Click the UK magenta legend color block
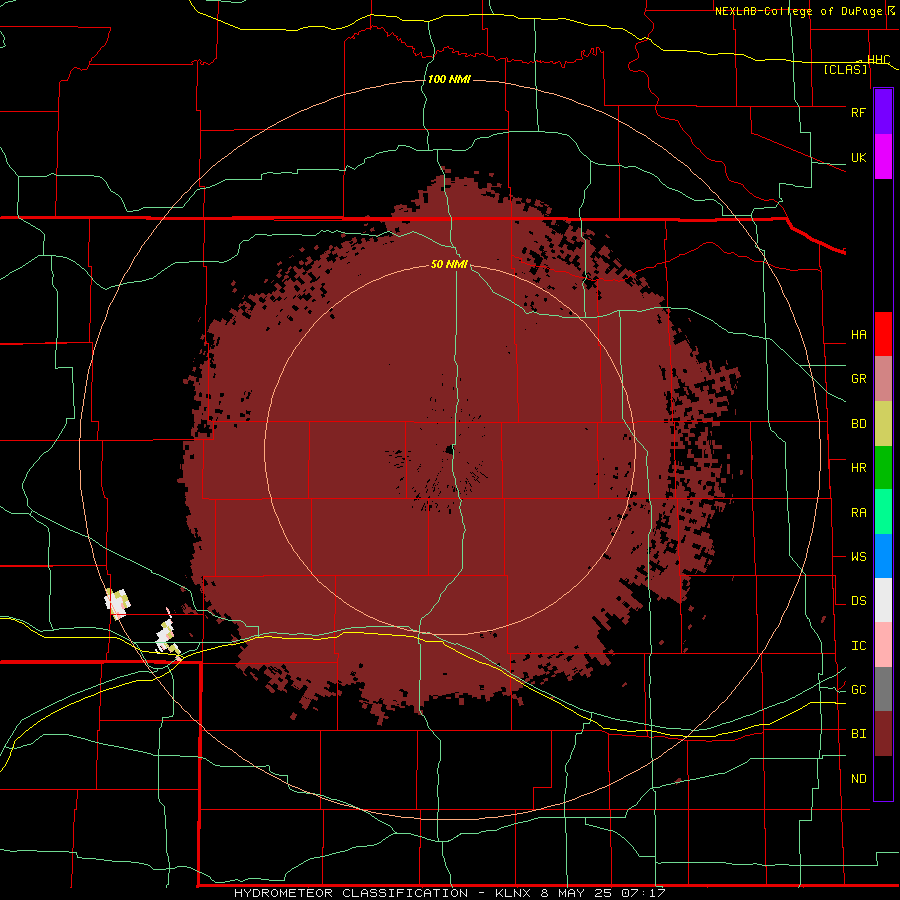Image resolution: width=900 pixels, height=900 pixels. (x=883, y=157)
